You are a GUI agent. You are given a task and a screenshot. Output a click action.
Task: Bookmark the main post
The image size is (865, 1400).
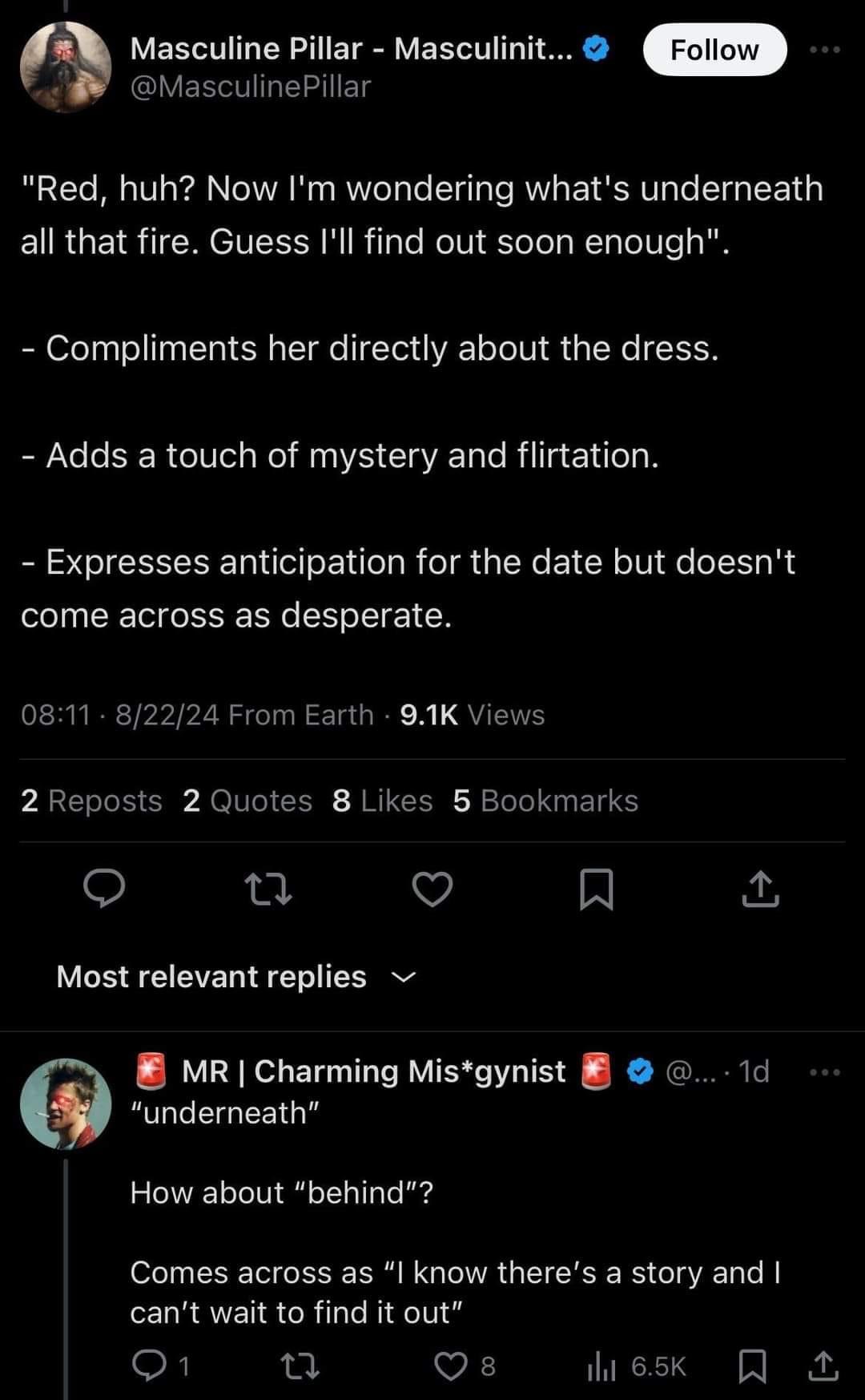tap(596, 889)
